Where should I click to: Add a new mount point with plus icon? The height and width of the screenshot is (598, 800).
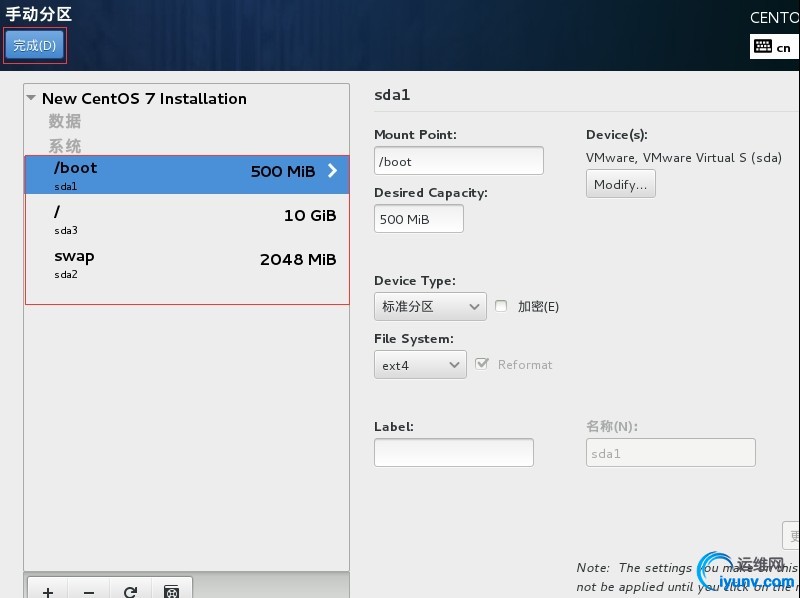click(47, 591)
